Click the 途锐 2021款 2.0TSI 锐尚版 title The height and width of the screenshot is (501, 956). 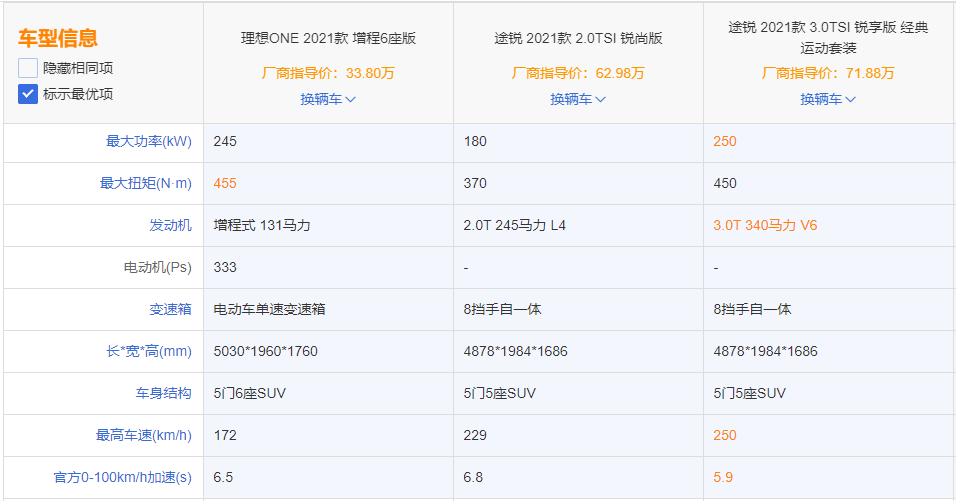[578, 38]
